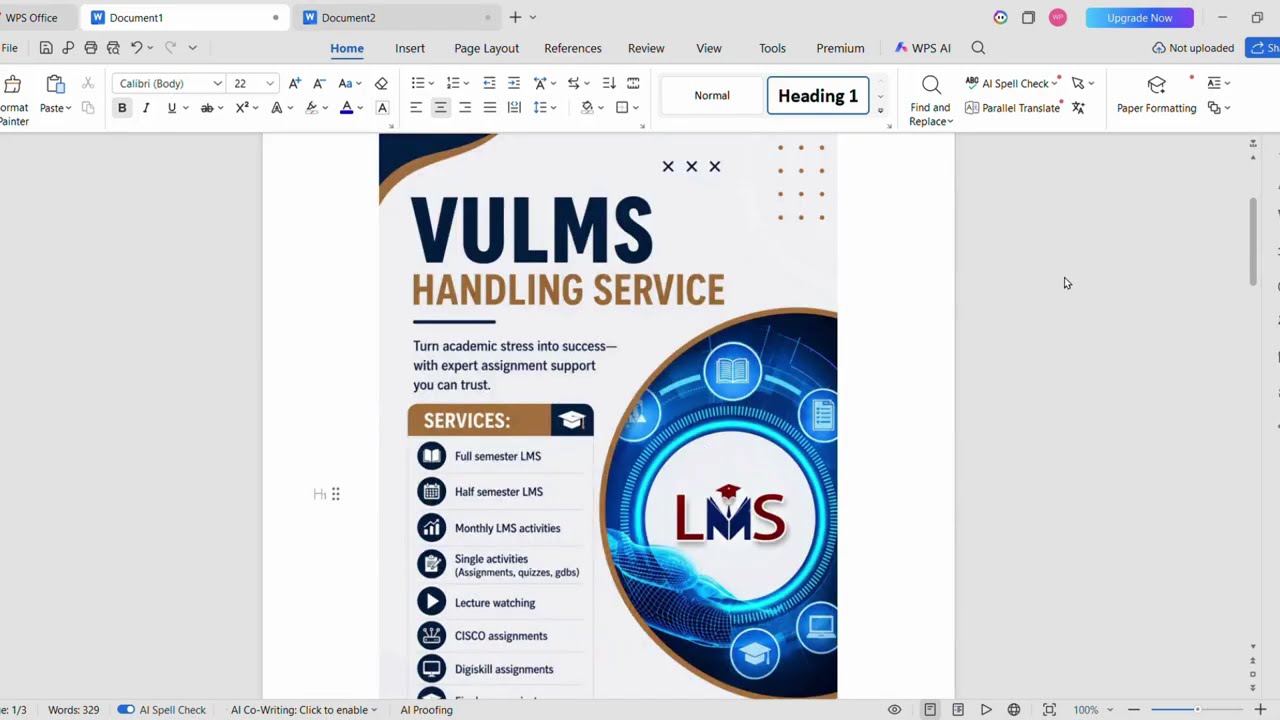Expand the styles gallery arrow

[x=880, y=109]
